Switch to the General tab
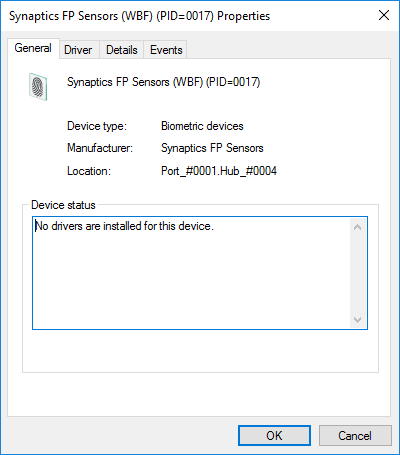Image resolution: width=400 pixels, height=455 pixels. coord(33,48)
